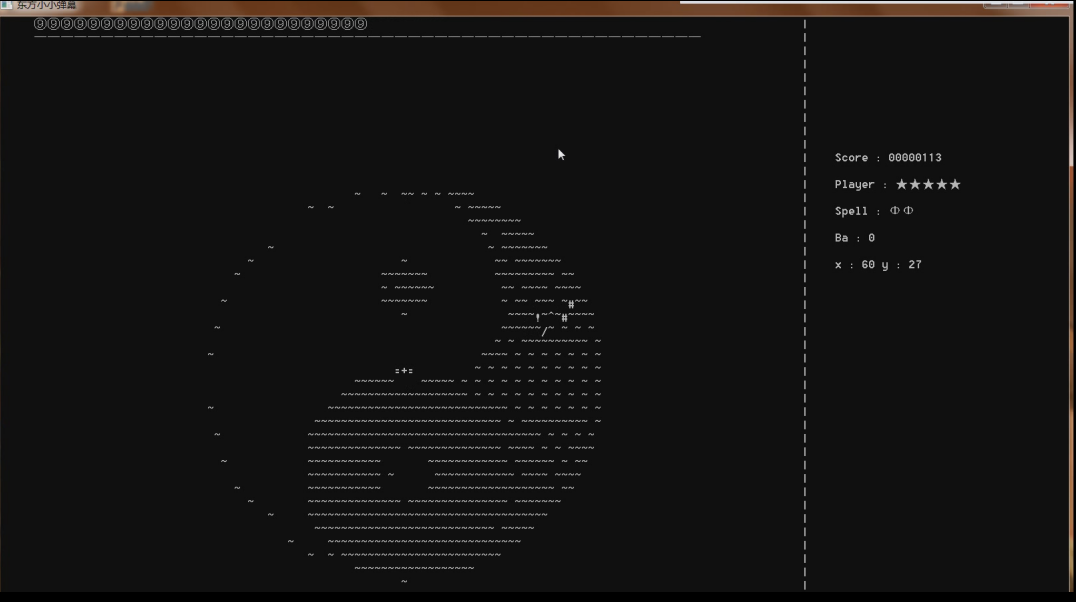Click the upper # enemy character

tap(571, 304)
